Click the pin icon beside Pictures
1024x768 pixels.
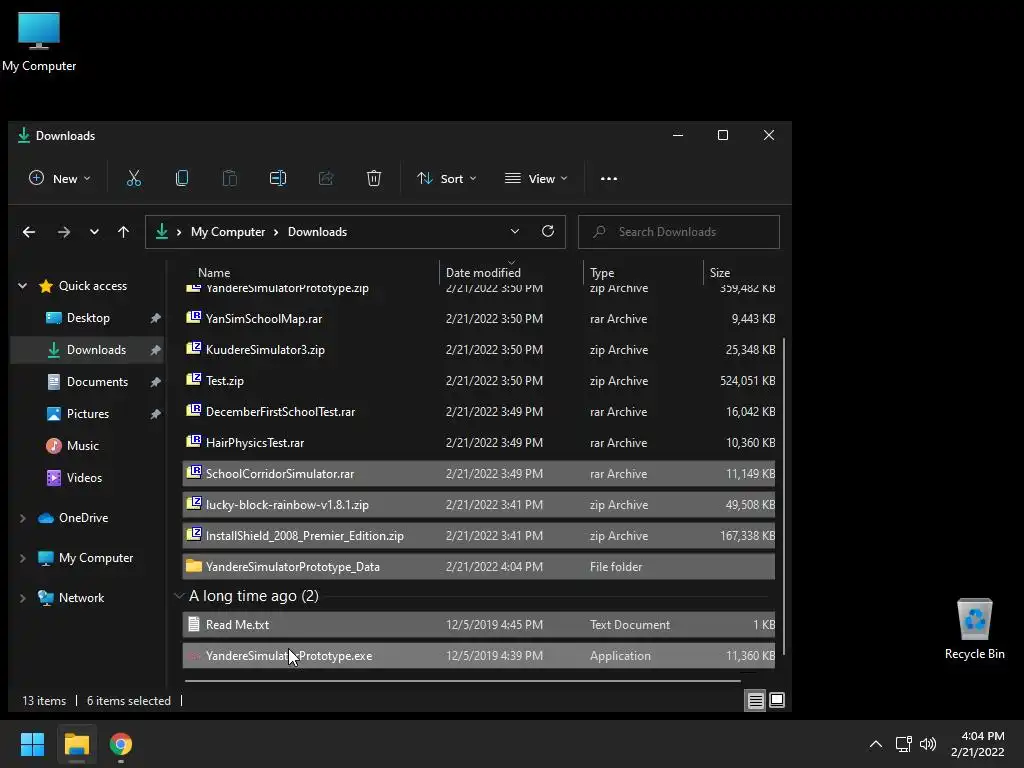pos(155,414)
